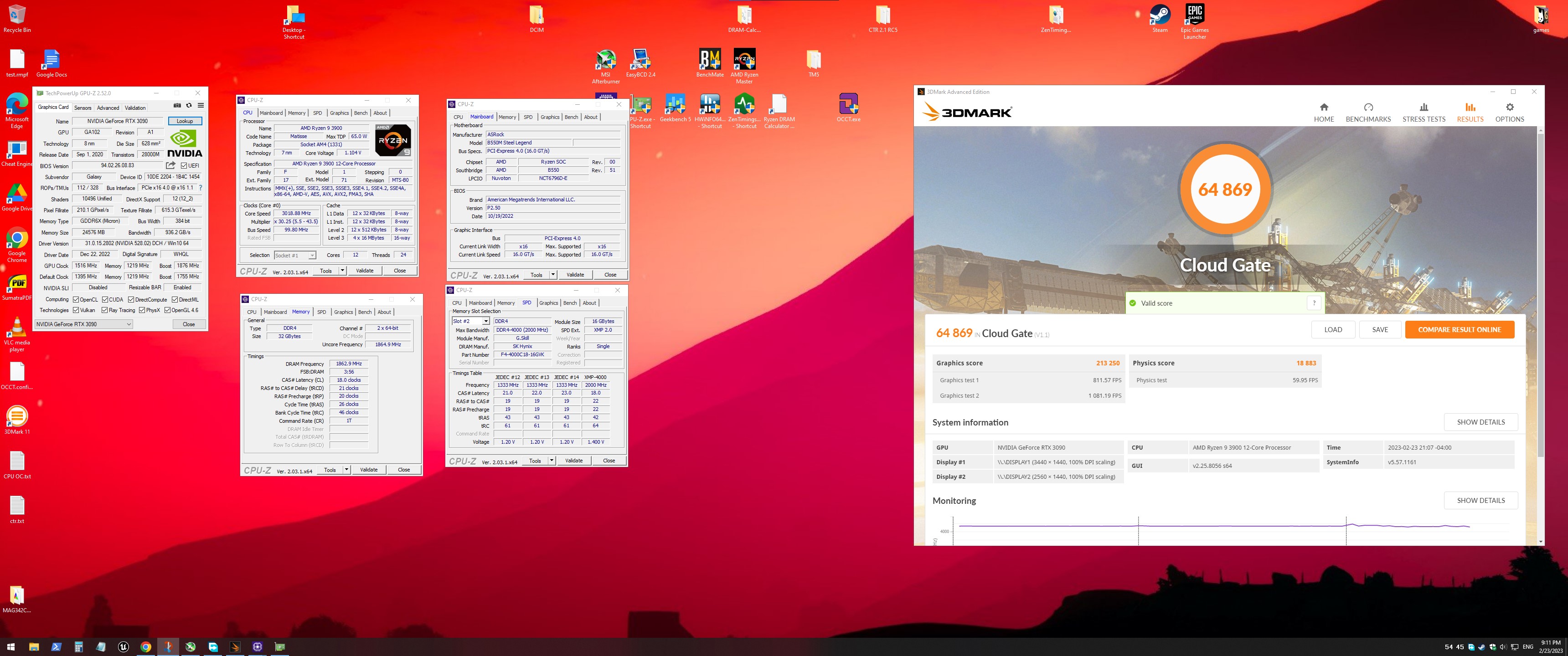Screen dimensions: 1568x656
Task: Click COMPARE RESULT ONLINE in 3DMark
Action: (x=1459, y=330)
